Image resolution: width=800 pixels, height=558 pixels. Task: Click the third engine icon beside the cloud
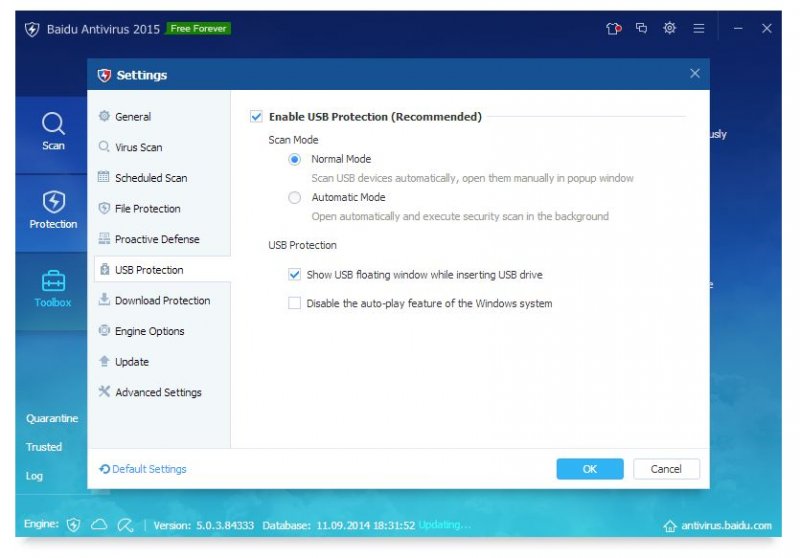click(x=125, y=525)
